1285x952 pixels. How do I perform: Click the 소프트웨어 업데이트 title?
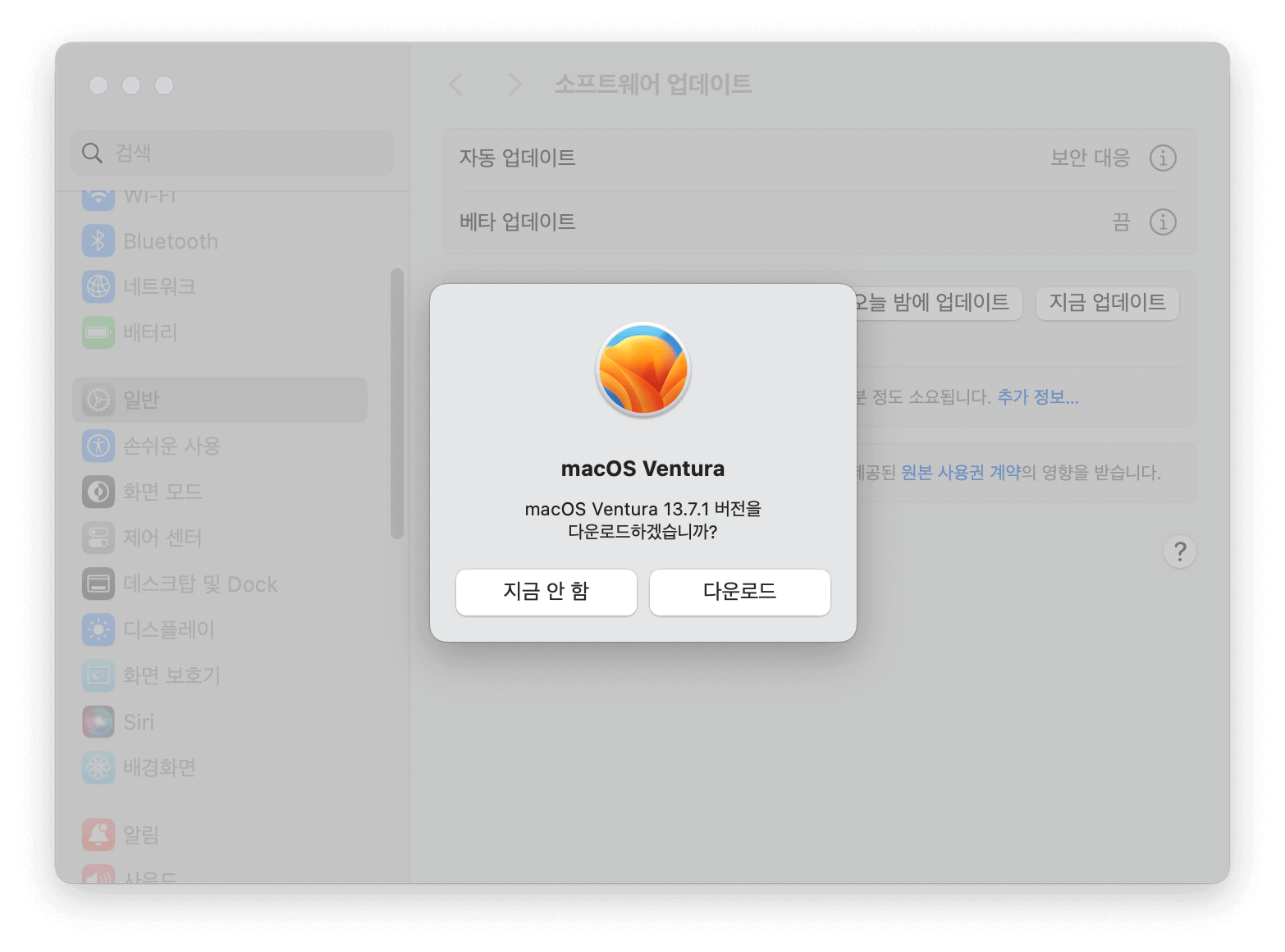click(x=653, y=84)
